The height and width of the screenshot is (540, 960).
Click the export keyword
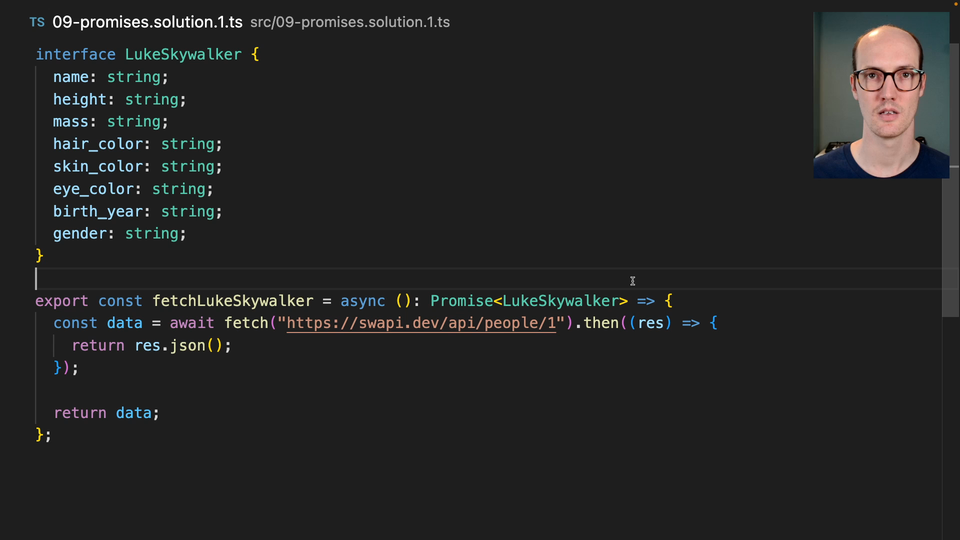62,300
